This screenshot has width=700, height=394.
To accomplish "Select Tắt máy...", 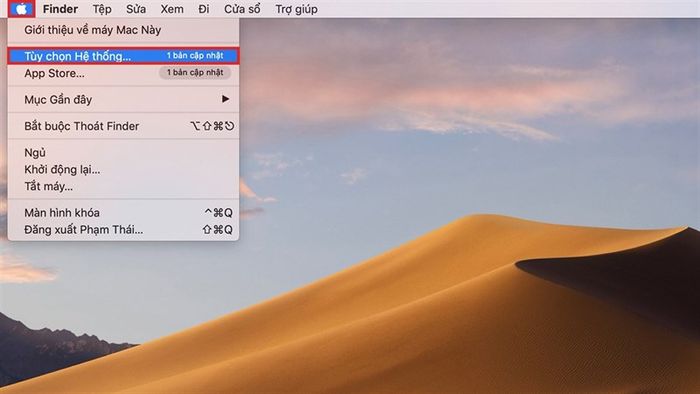I will tap(123, 186).
